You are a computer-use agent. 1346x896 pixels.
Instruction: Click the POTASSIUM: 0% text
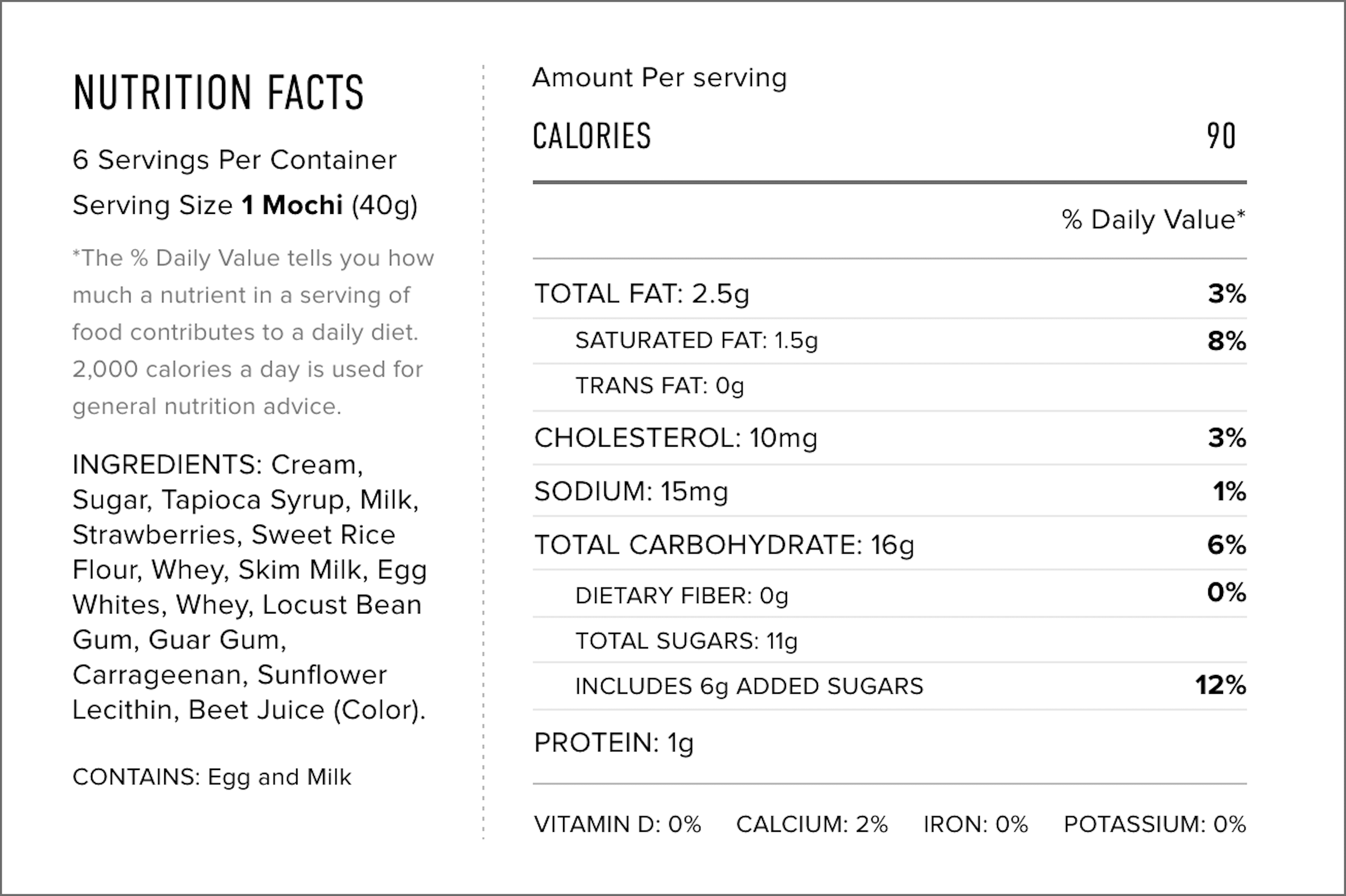click(x=1154, y=824)
